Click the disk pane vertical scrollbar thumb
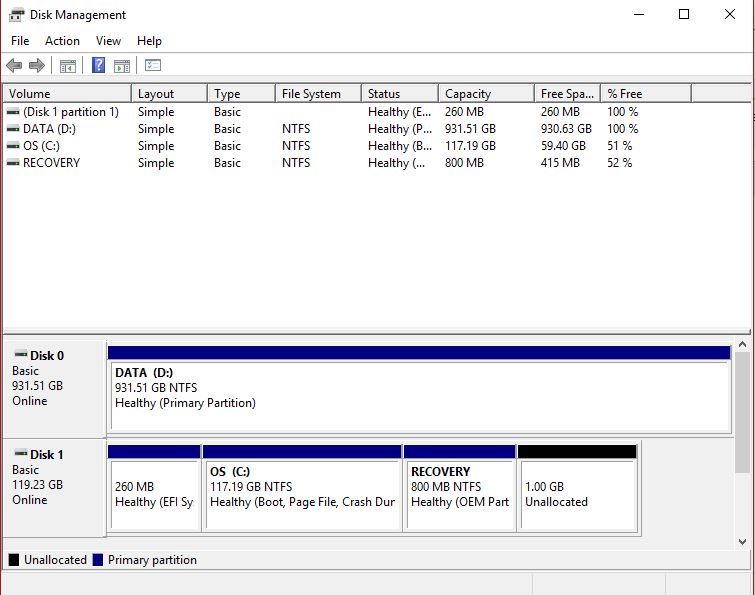This screenshot has height=595, width=755. point(742,412)
